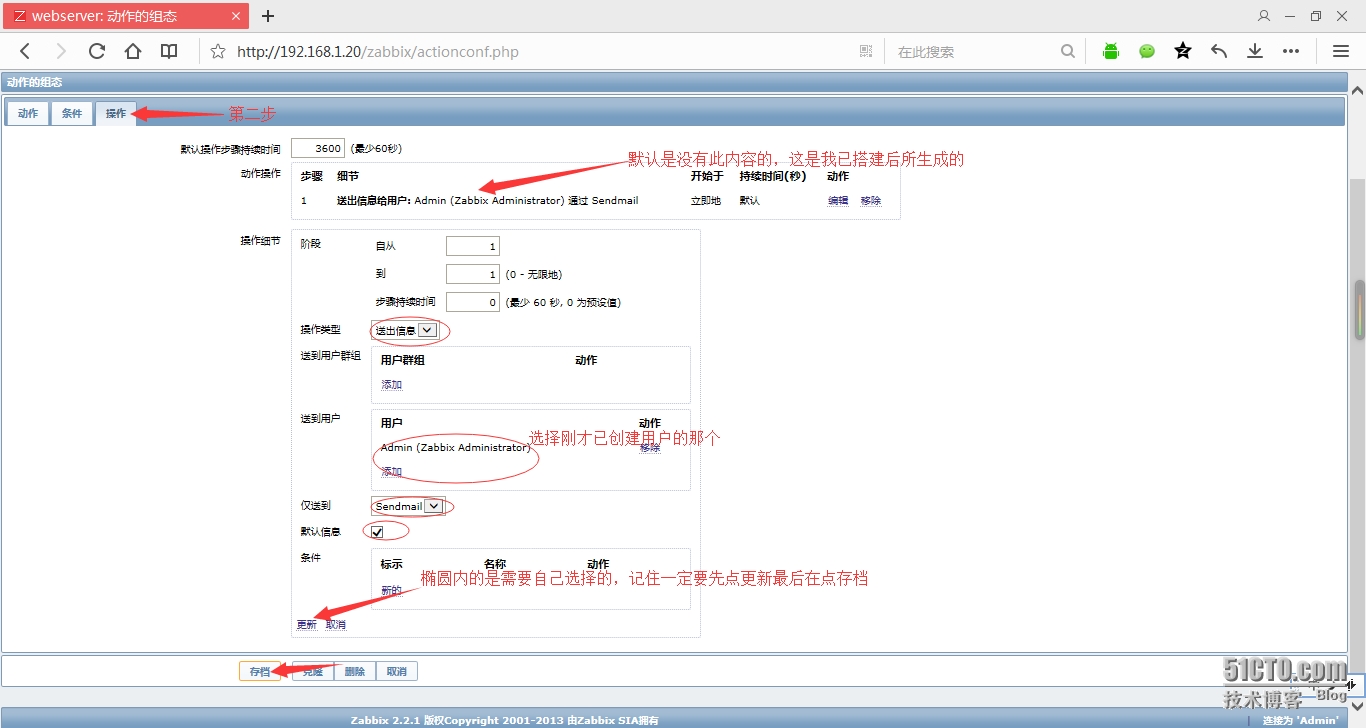Toggle the 默认信息 checkbox
The width and height of the screenshot is (1366, 728).
click(377, 532)
